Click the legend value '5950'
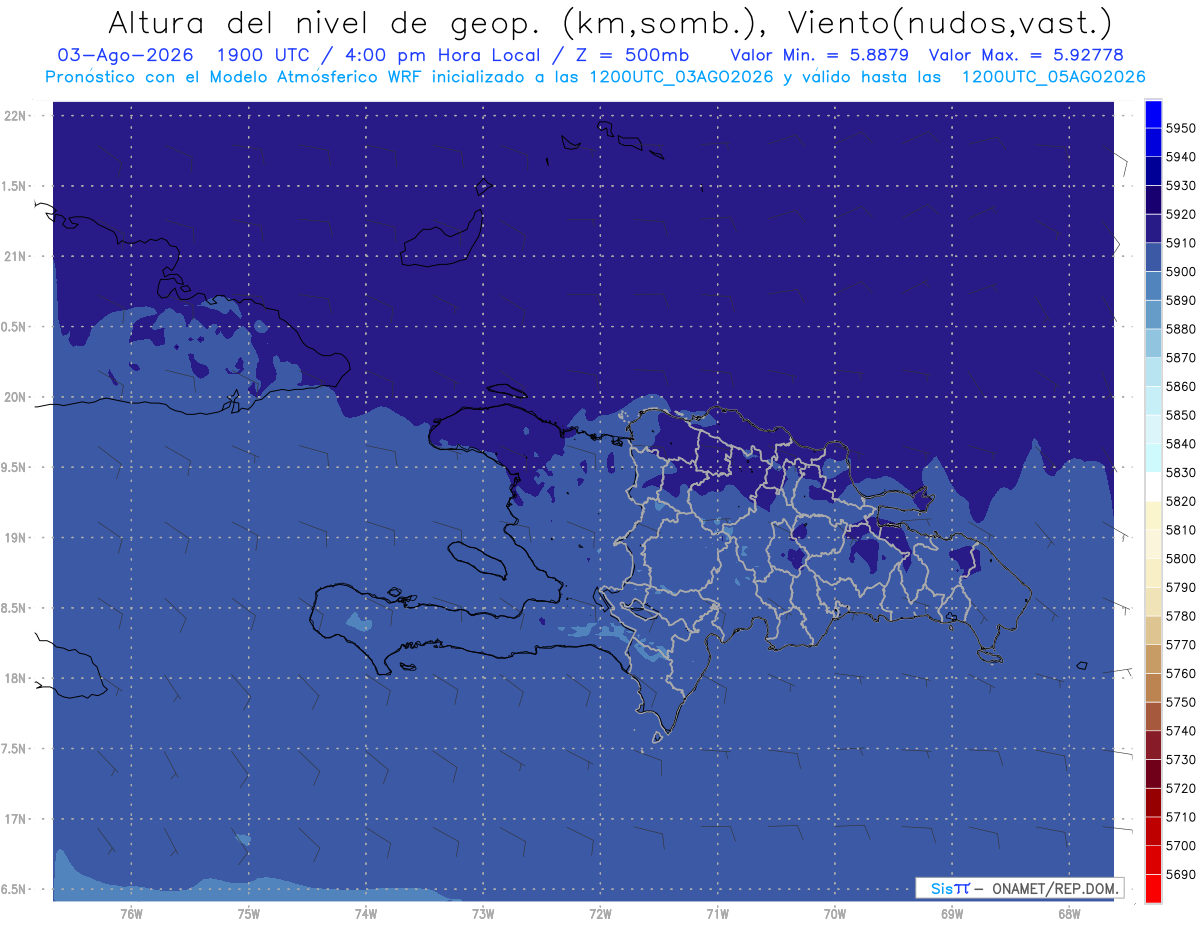The width and height of the screenshot is (1200, 927). coord(1180,128)
